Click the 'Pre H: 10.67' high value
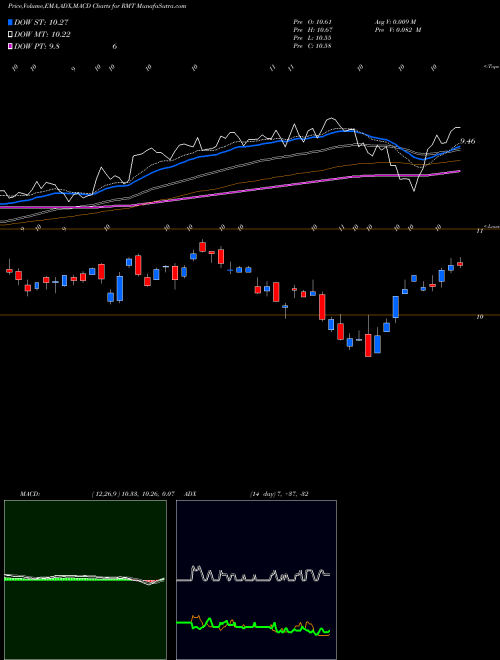 click(x=312, y=30)
